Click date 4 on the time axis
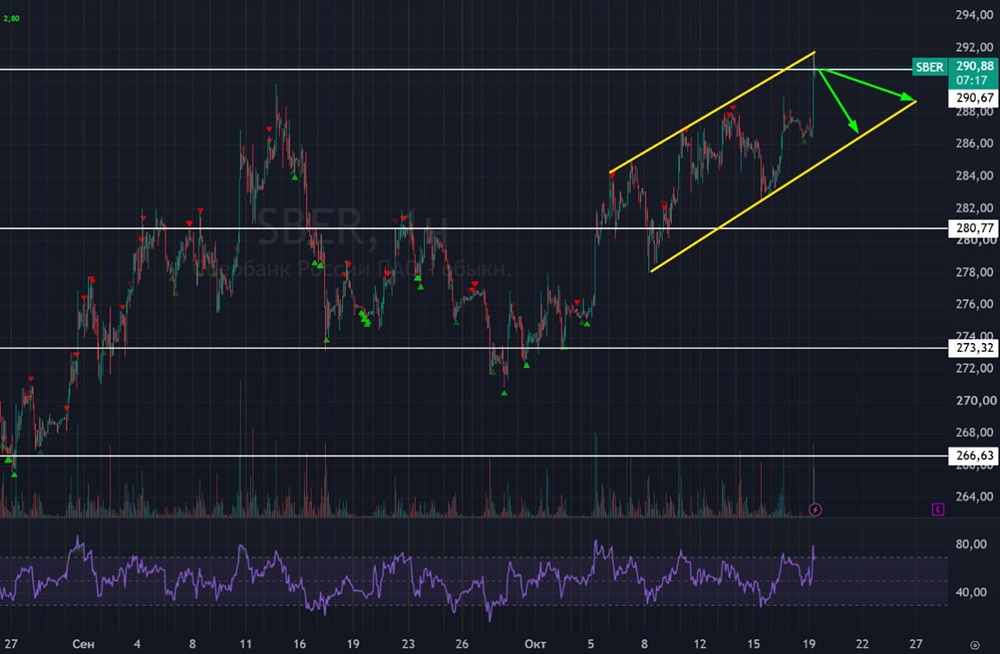Image resolution: width=1000 pixels, height=654 pixels. pyautogui.click(x=137, y=644)
